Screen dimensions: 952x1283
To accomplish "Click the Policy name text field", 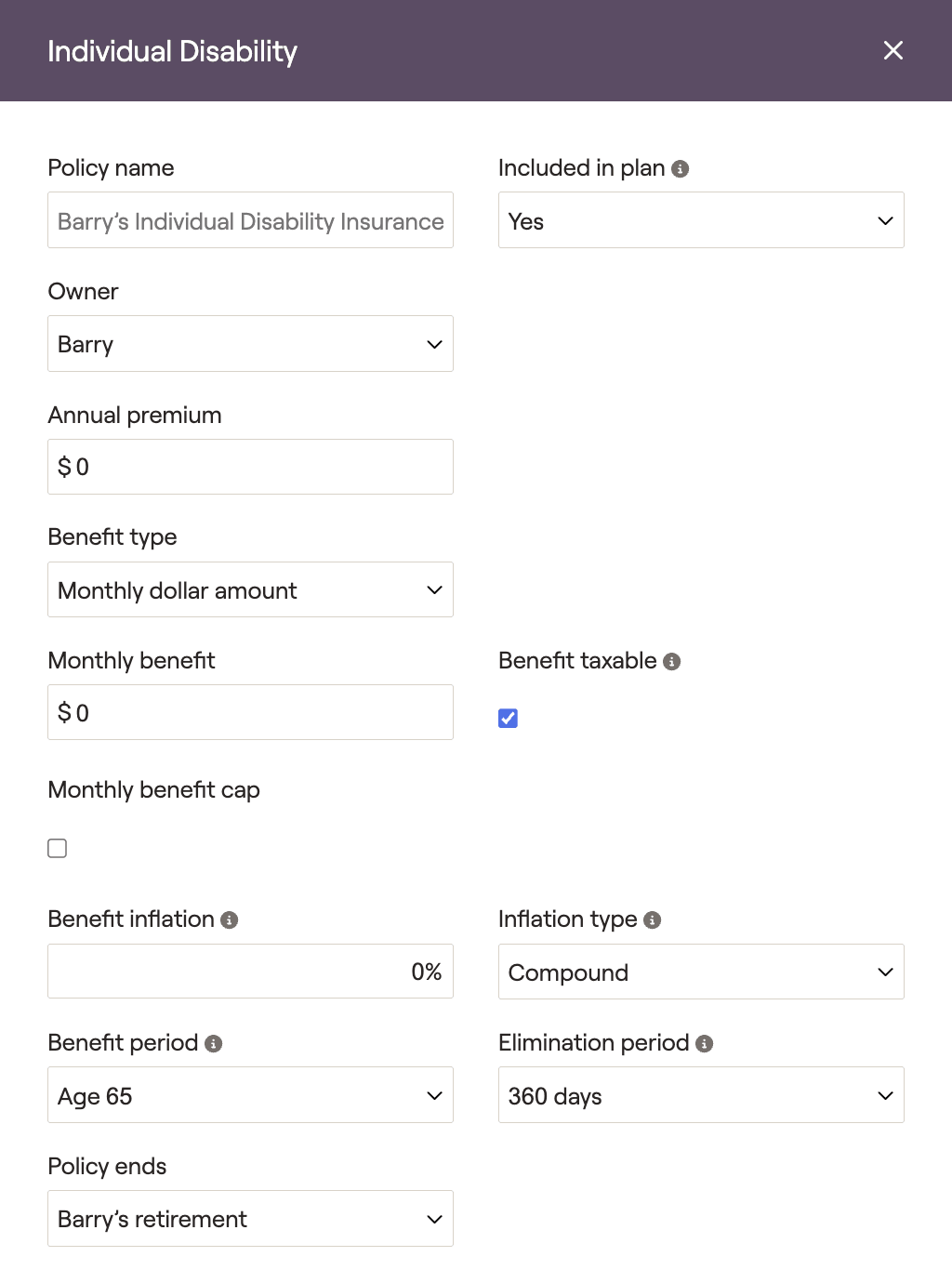I will pyautogui.click(x=250, y=220).
